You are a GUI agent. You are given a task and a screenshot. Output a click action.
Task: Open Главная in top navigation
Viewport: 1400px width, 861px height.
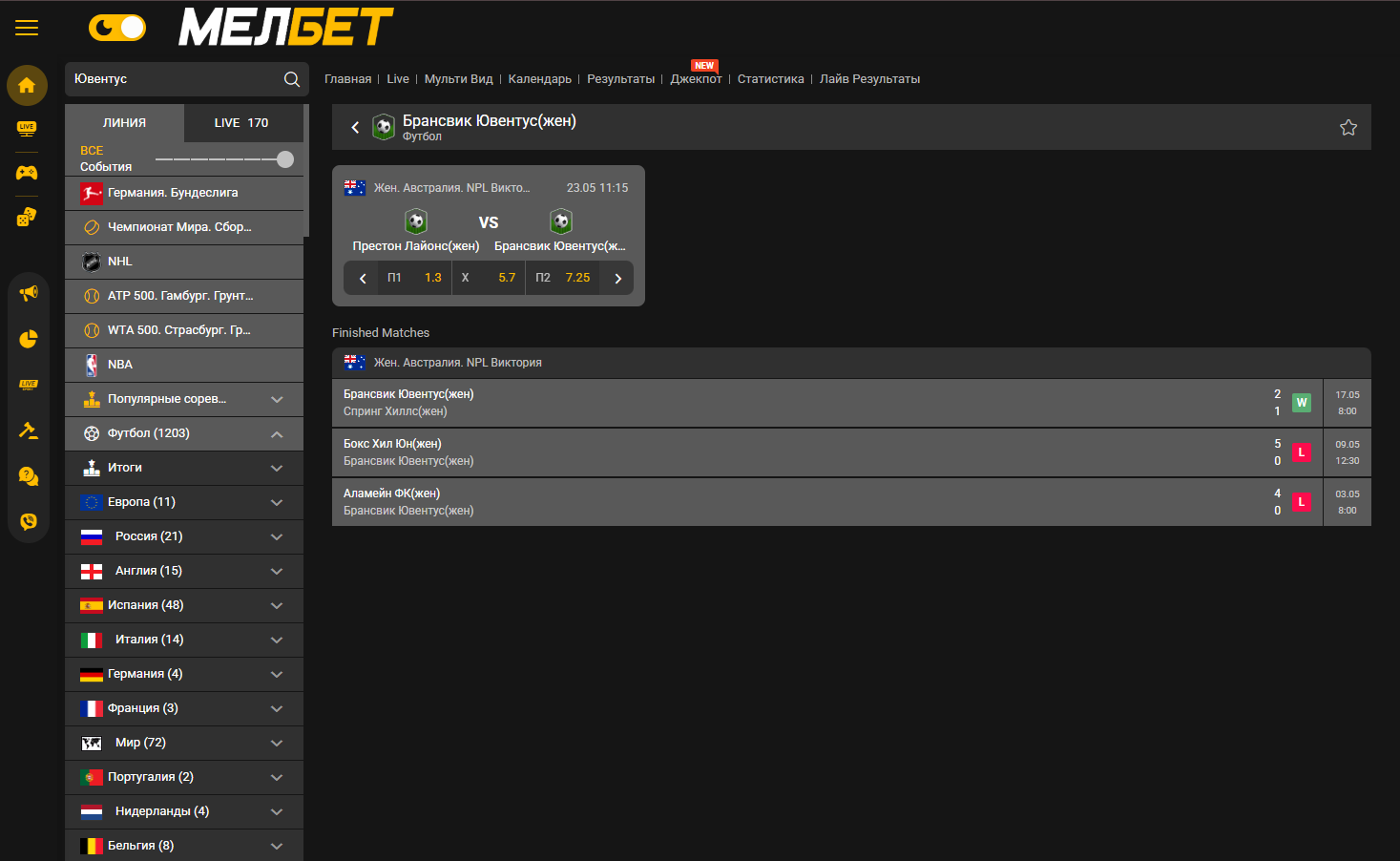[x=348, y=79]
